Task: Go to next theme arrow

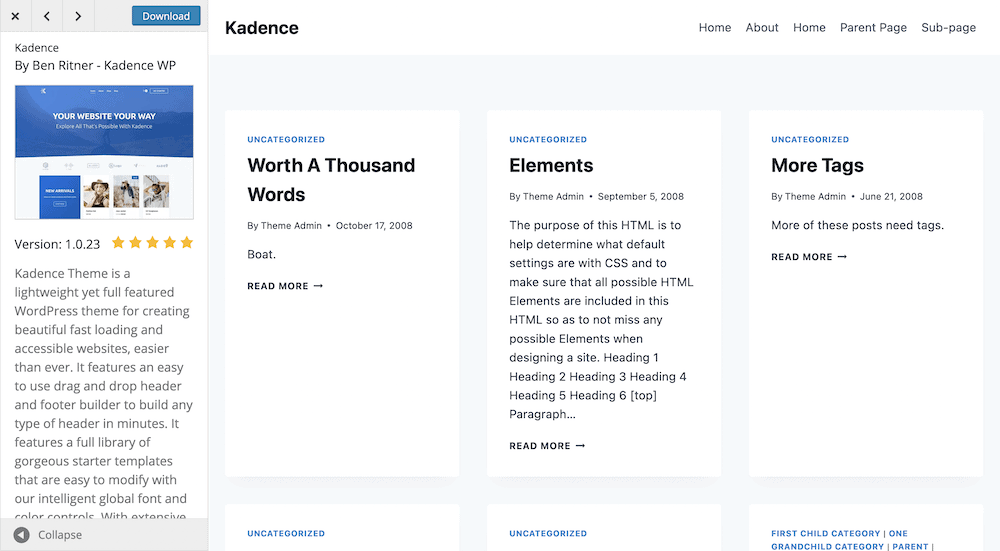Action: (78, 16)
